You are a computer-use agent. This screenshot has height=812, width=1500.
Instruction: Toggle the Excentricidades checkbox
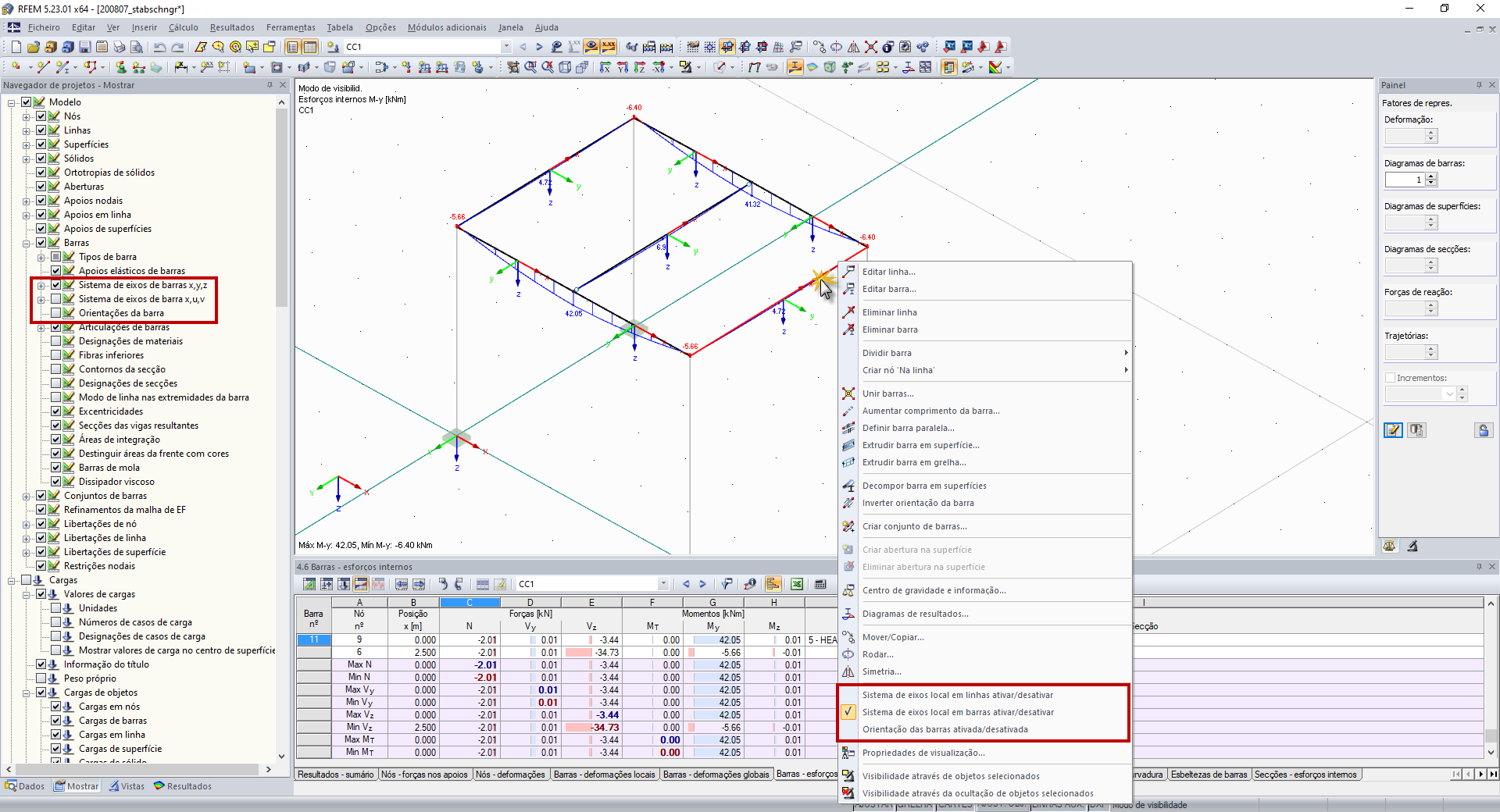click(x=55, y=411)
